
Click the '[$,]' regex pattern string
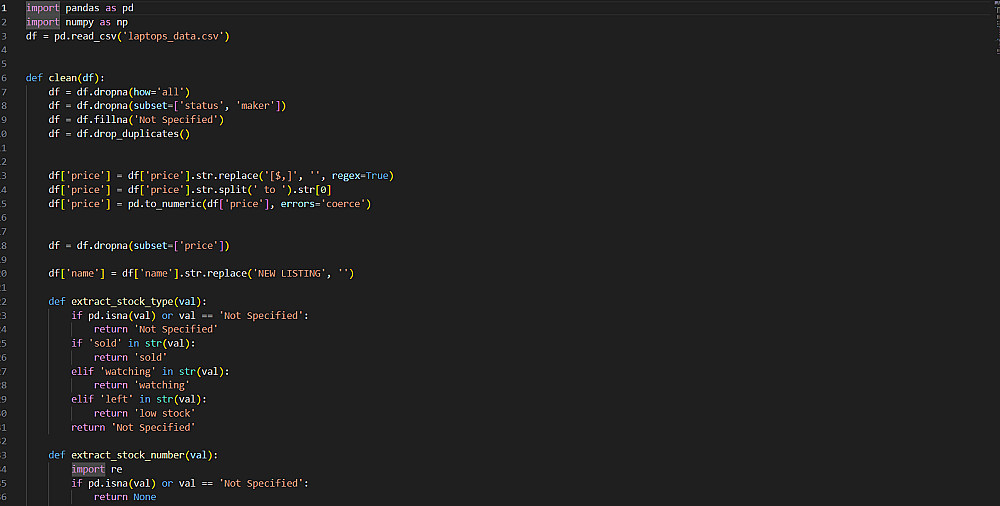click(x=281, y=175)
